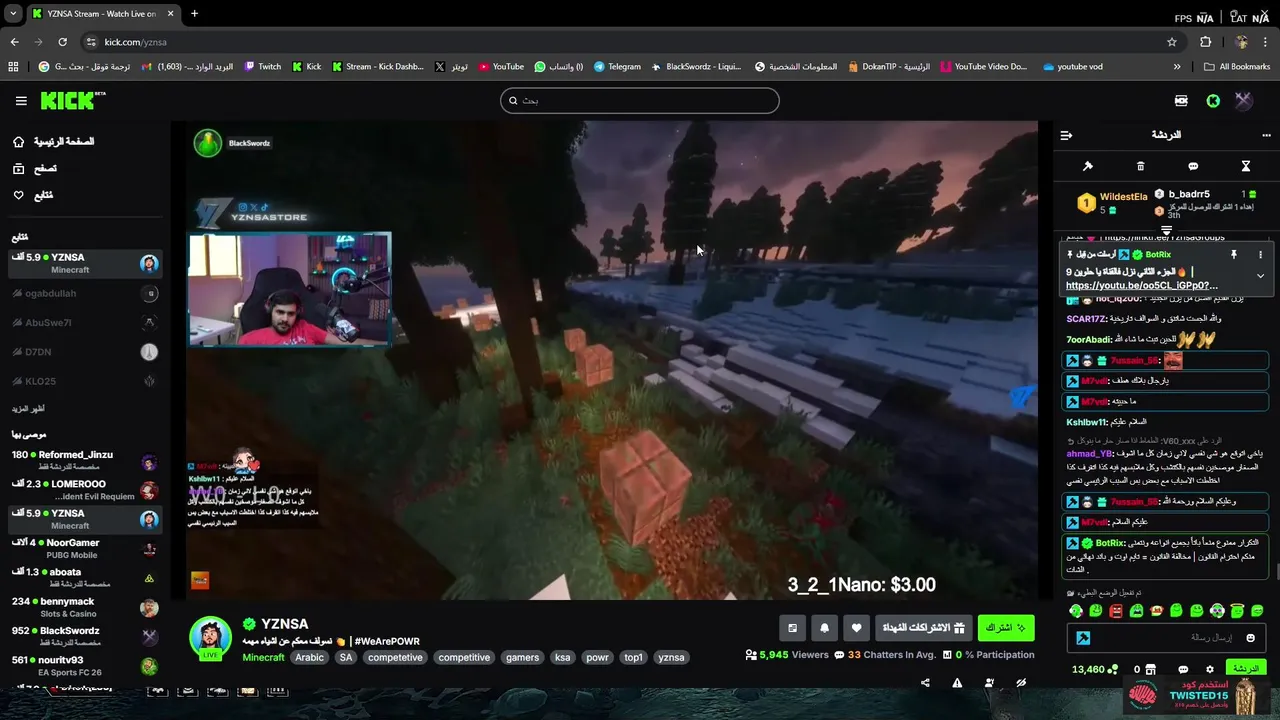The height and width of the screenshot is (720, 1280).
Task: Open Reformed_Jinzu recommended channel
Action: [85, 461]
